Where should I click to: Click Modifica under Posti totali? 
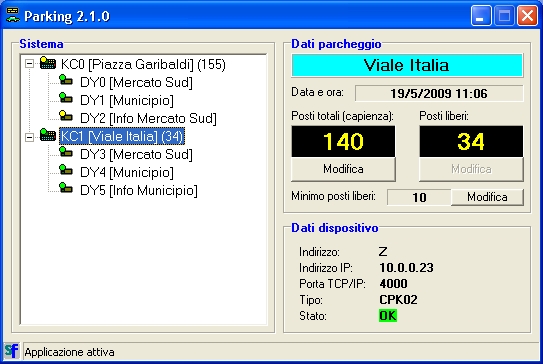click(x=343, y=169)
